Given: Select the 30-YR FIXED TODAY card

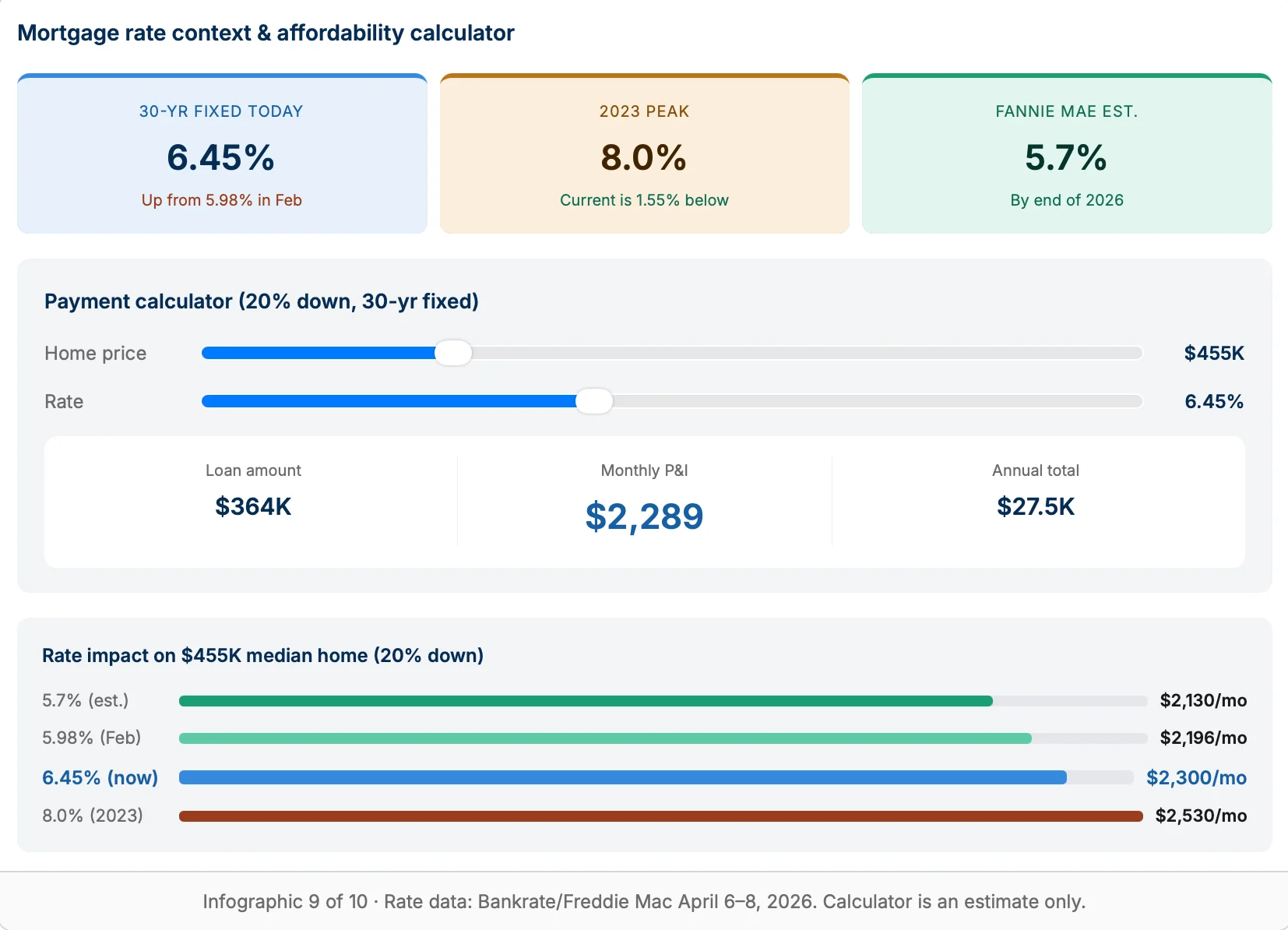Looking at the screenshot, I should coord(221,153).
